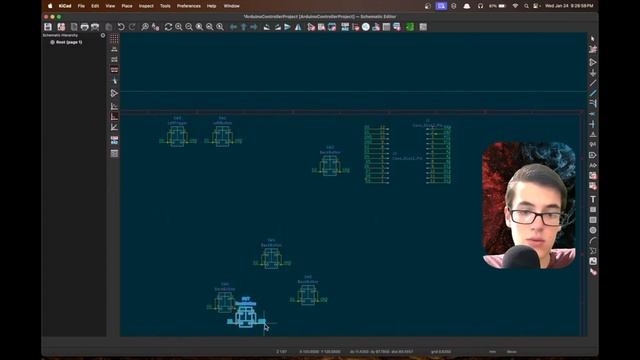
Task: Open the page settings sheet icon
Action: pos(74,27)
